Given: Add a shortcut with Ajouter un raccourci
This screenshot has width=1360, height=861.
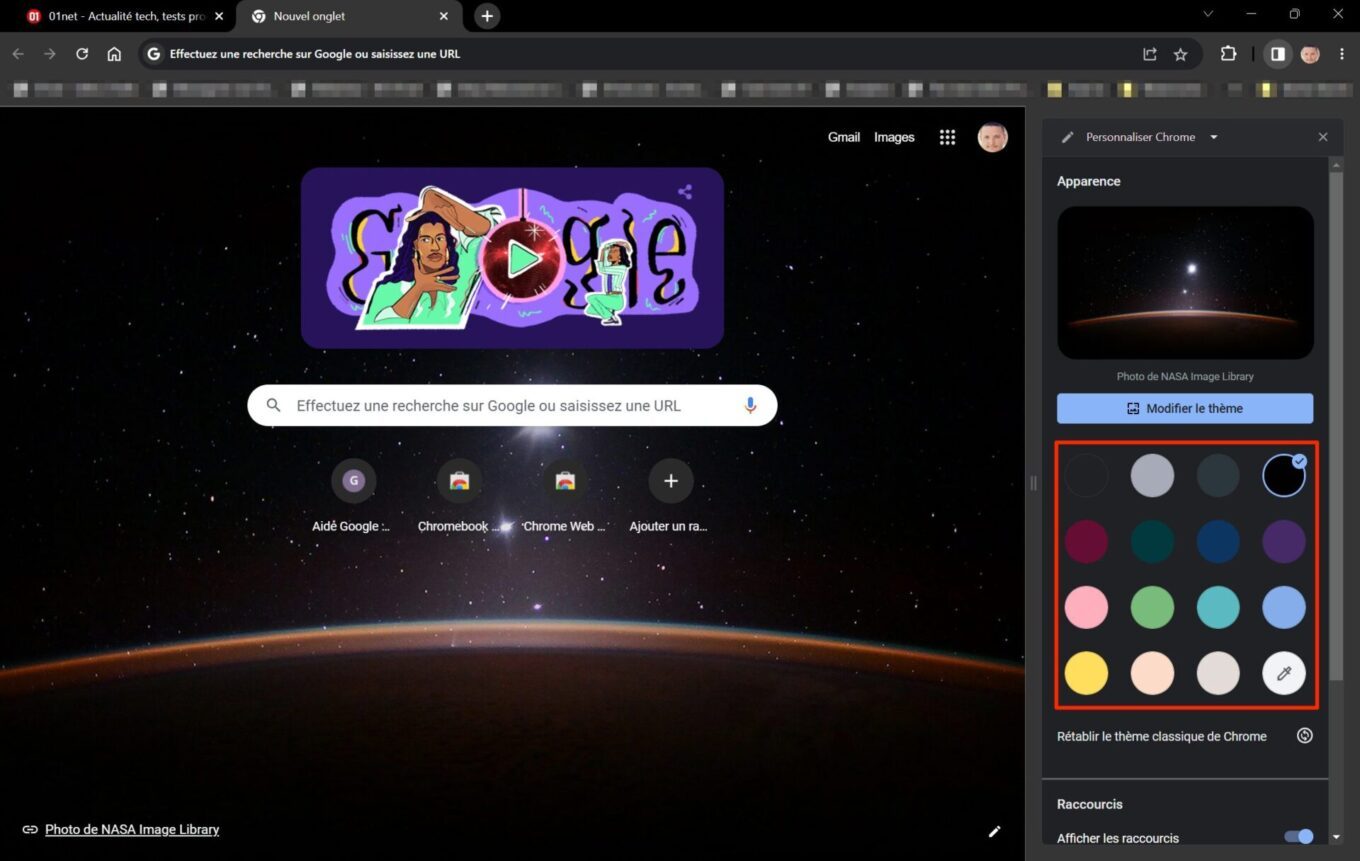Looking at the screenshot, I should pyautogui.click(x=670, y=495).
